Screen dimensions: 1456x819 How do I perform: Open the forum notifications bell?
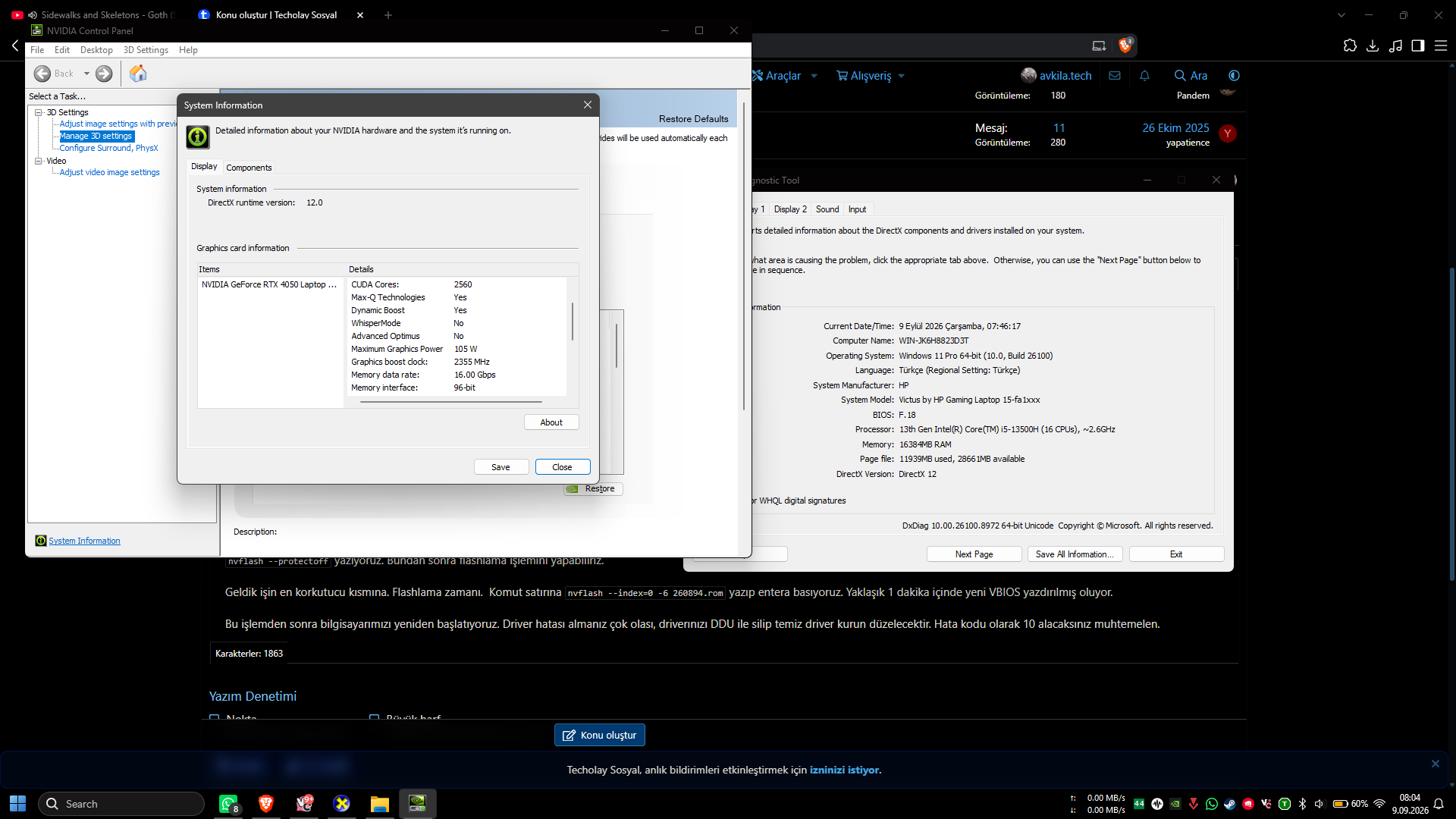(1145, 76)
